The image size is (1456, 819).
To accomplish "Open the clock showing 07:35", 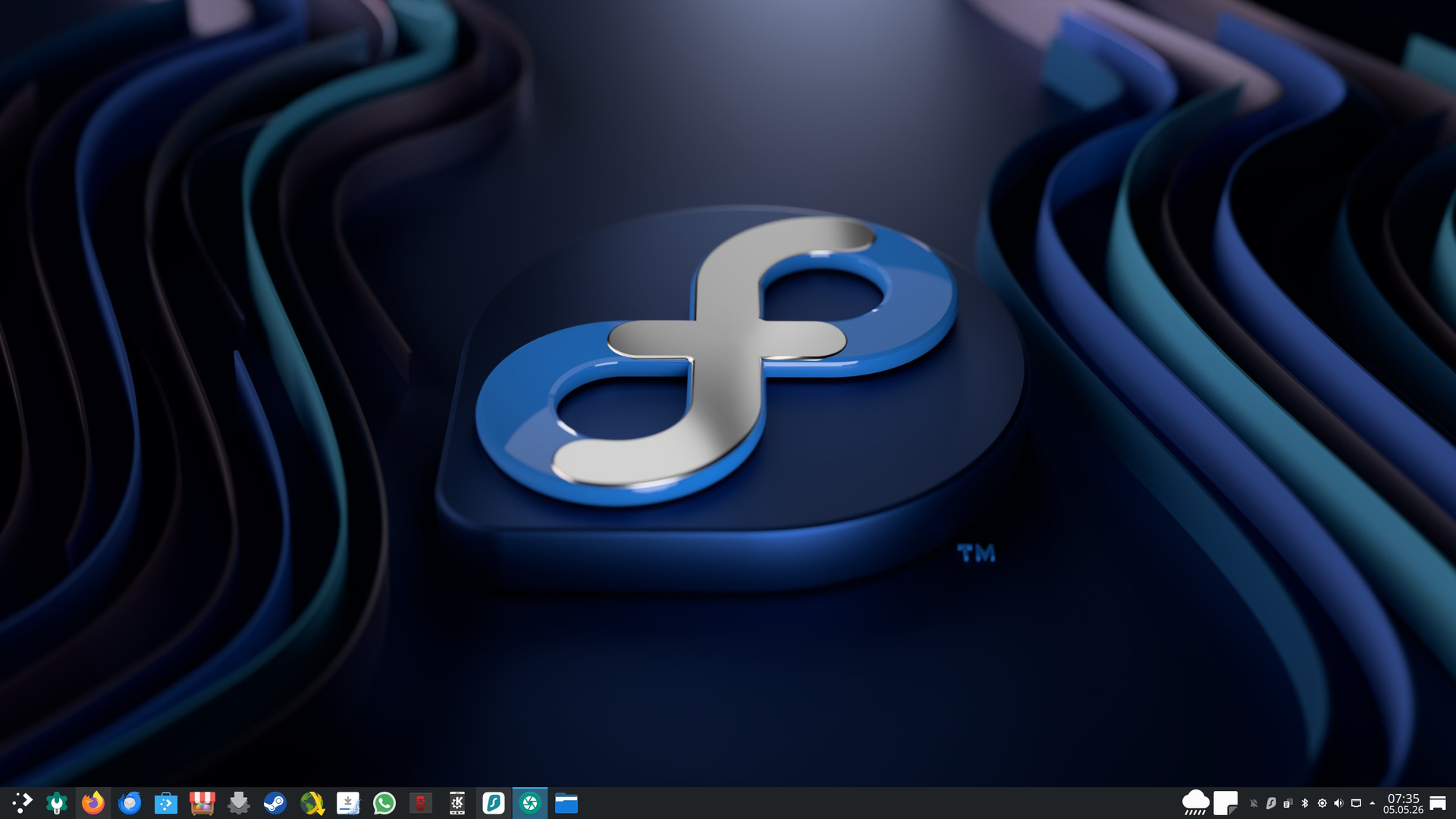I will (1403, 803).
